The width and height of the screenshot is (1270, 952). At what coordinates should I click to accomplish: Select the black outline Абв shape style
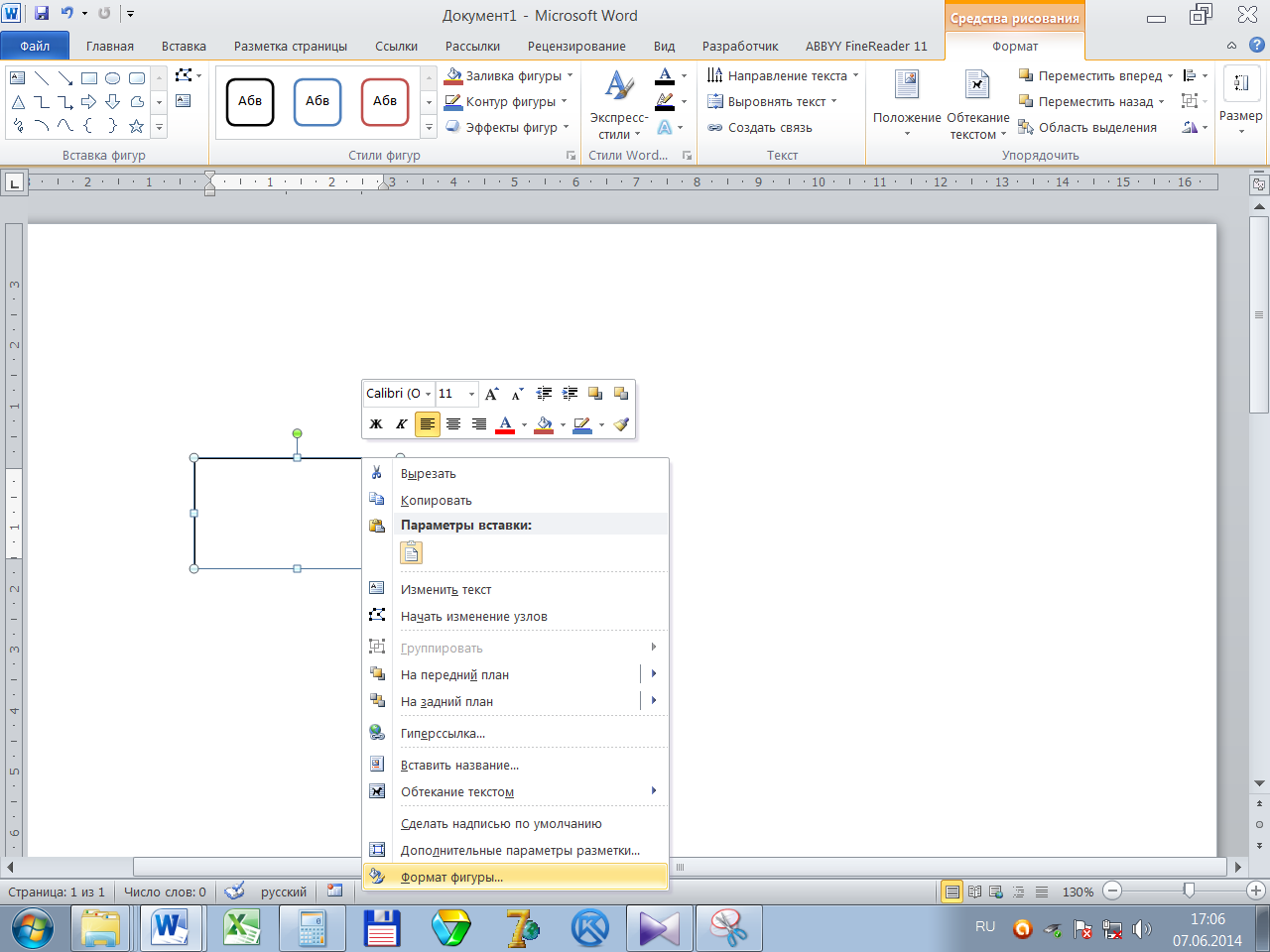[250, 102]
